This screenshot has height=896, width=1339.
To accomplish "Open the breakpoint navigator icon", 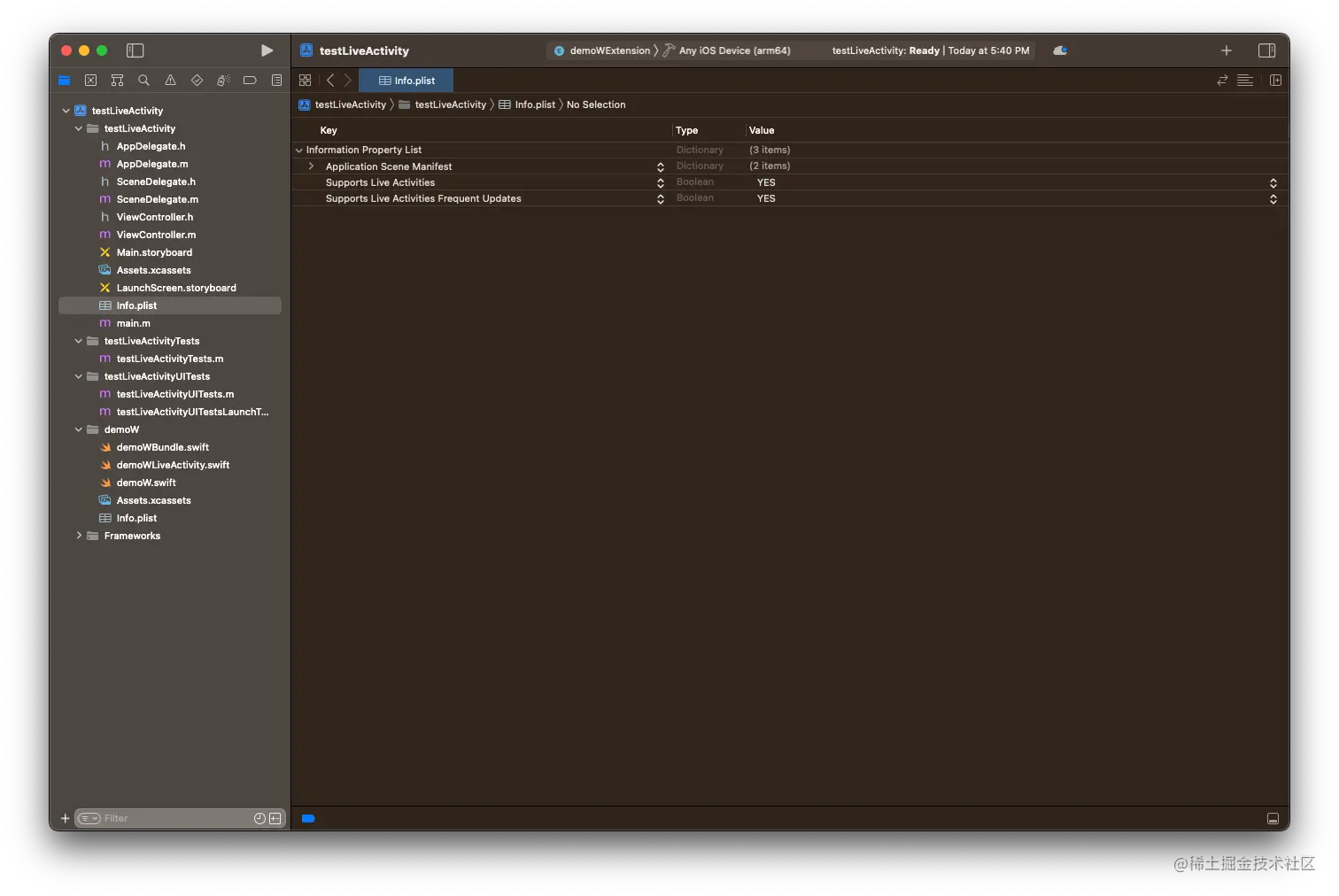I will point(250,81).
